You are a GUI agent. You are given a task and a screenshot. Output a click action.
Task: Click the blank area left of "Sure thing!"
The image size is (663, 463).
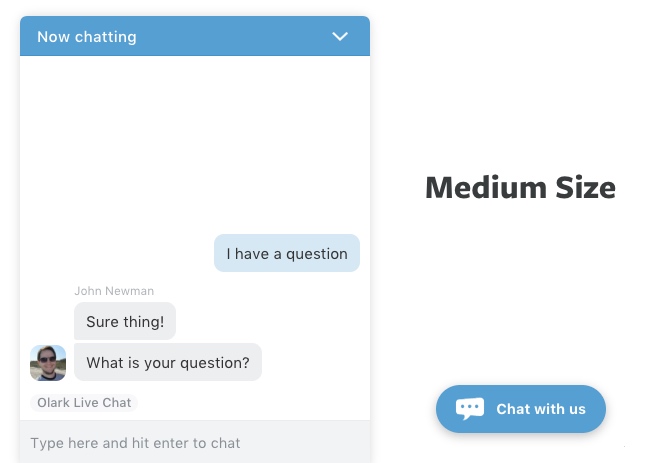click(47, 321)
